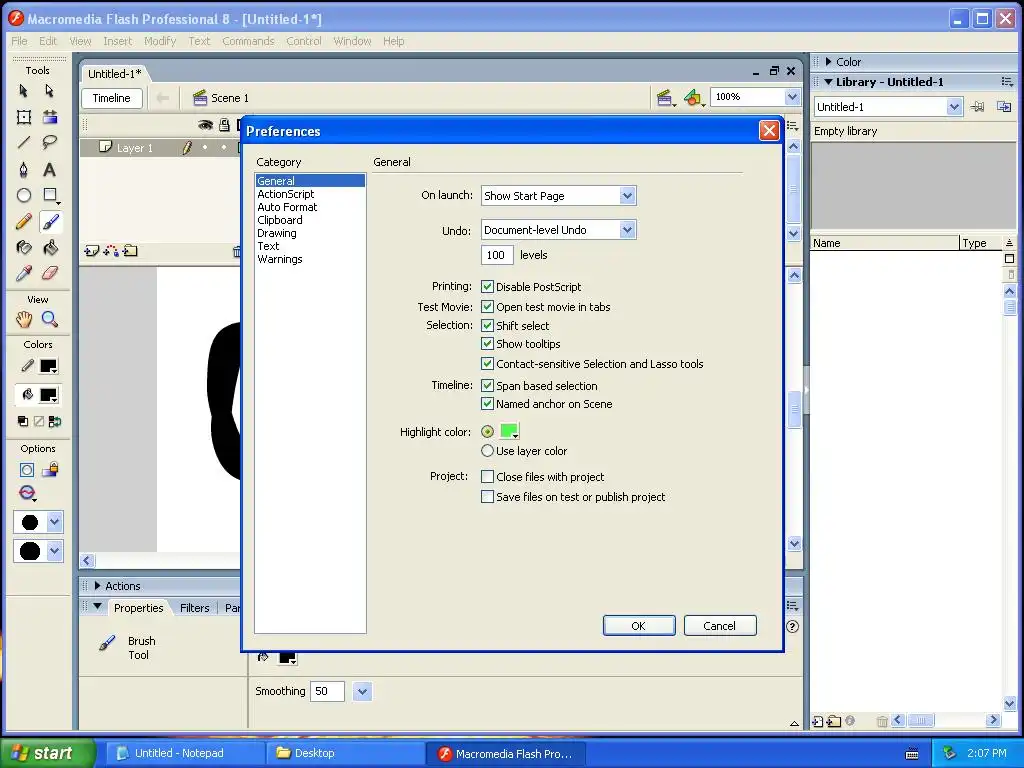Click Cancel in Preferences dialog

720,626
